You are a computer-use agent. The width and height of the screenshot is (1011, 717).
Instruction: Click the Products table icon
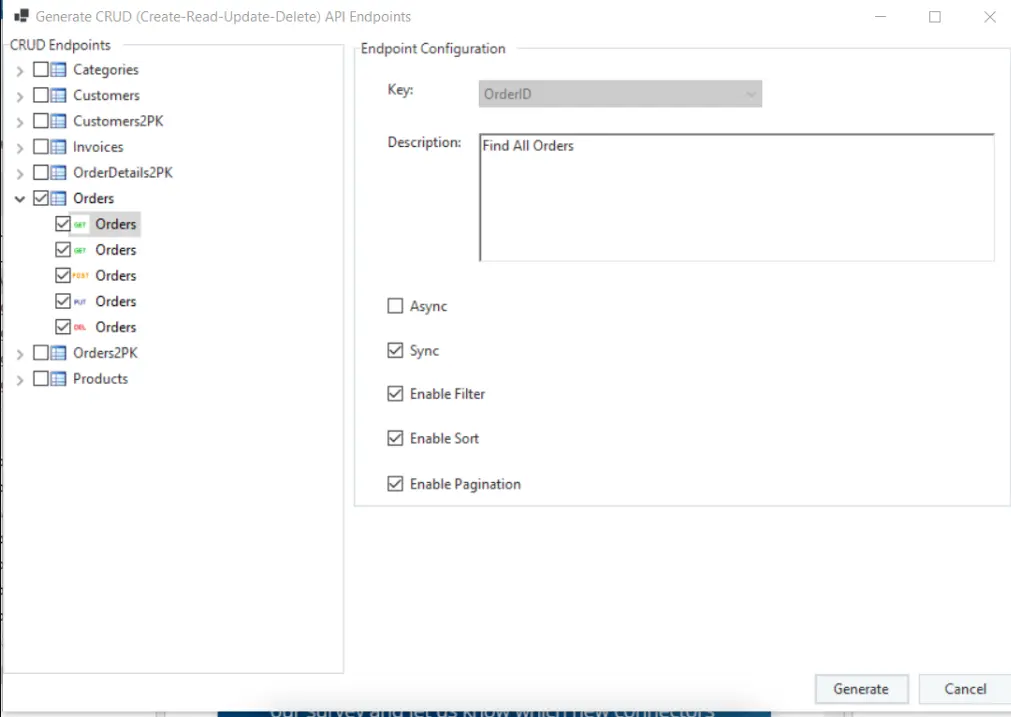[58, 379]
